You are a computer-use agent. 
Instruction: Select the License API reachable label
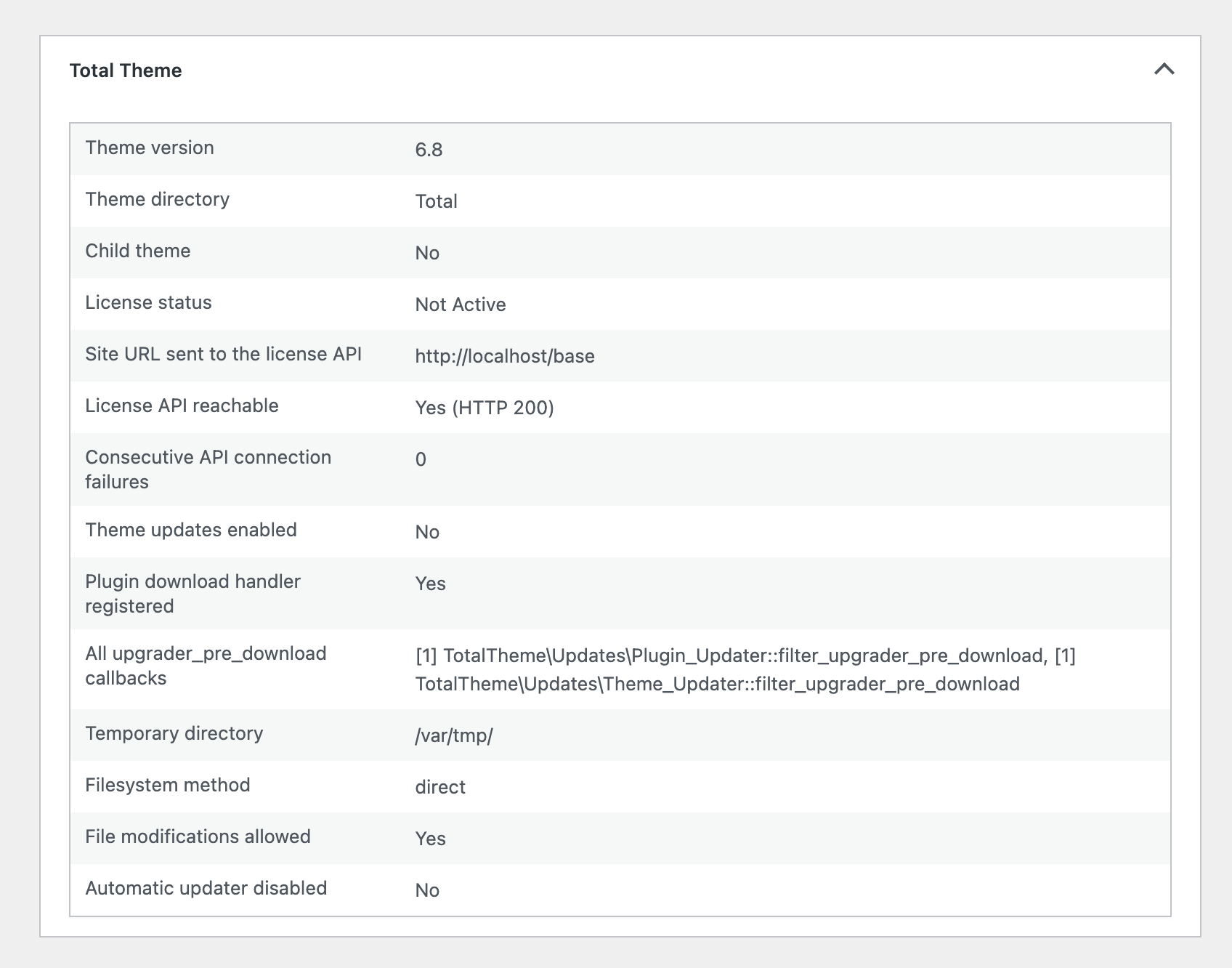pos(182,406)
